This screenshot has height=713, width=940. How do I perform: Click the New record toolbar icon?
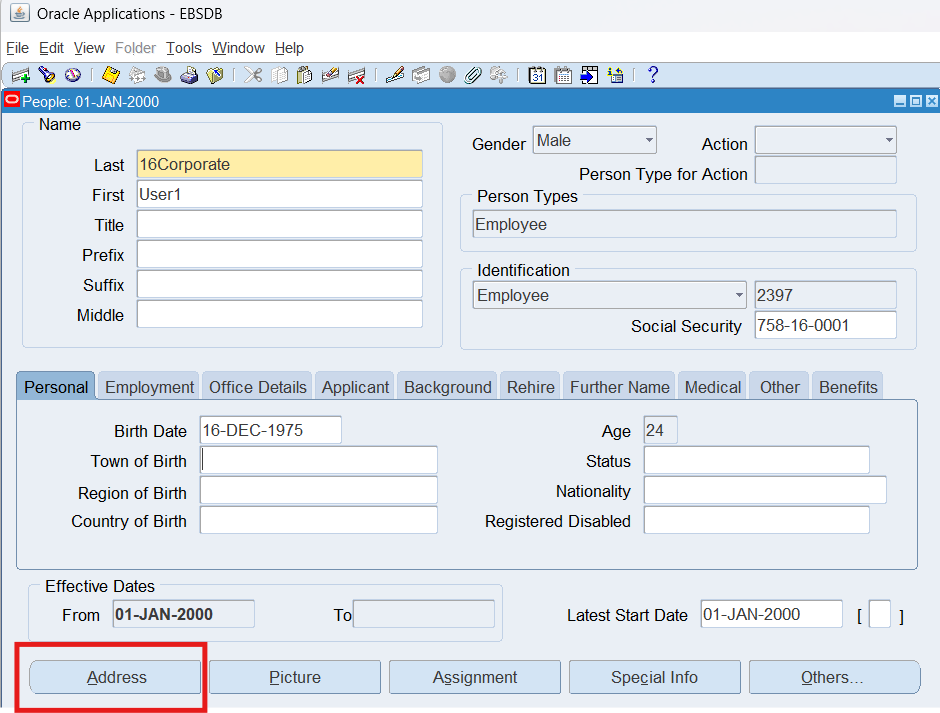20,75
